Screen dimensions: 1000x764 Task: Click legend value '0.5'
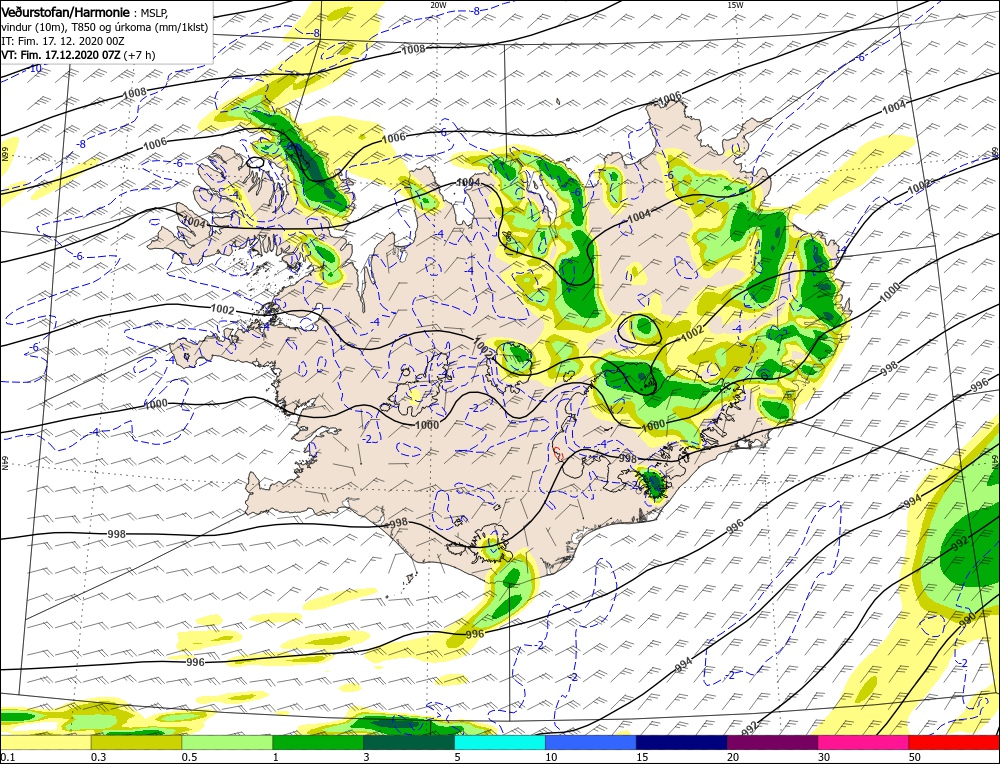coord(188,756)
